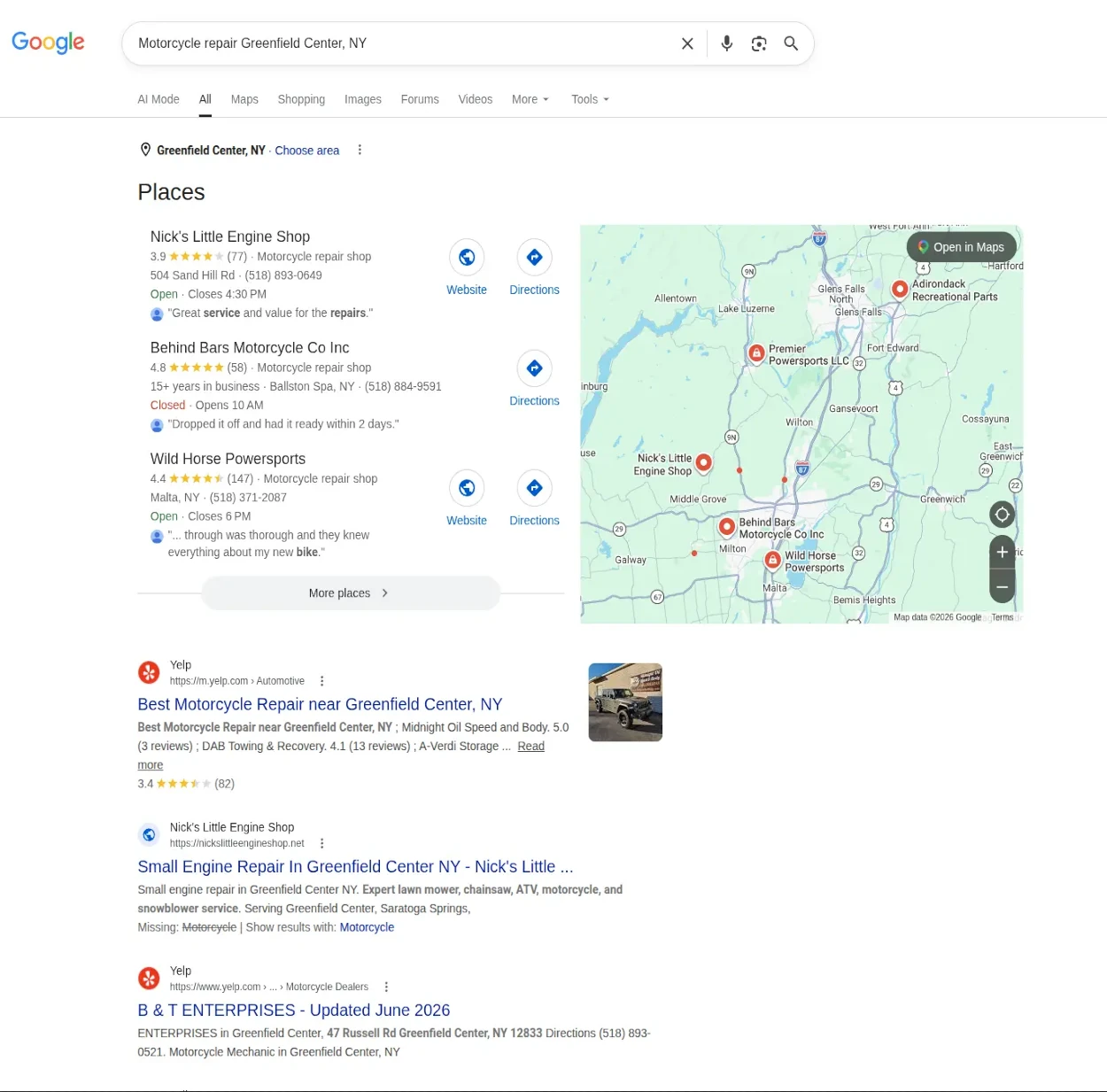Open B & T ENTERPRISES Yelp result
The width and height of the screenshot is (1107, 1092).
point(294,1010)
